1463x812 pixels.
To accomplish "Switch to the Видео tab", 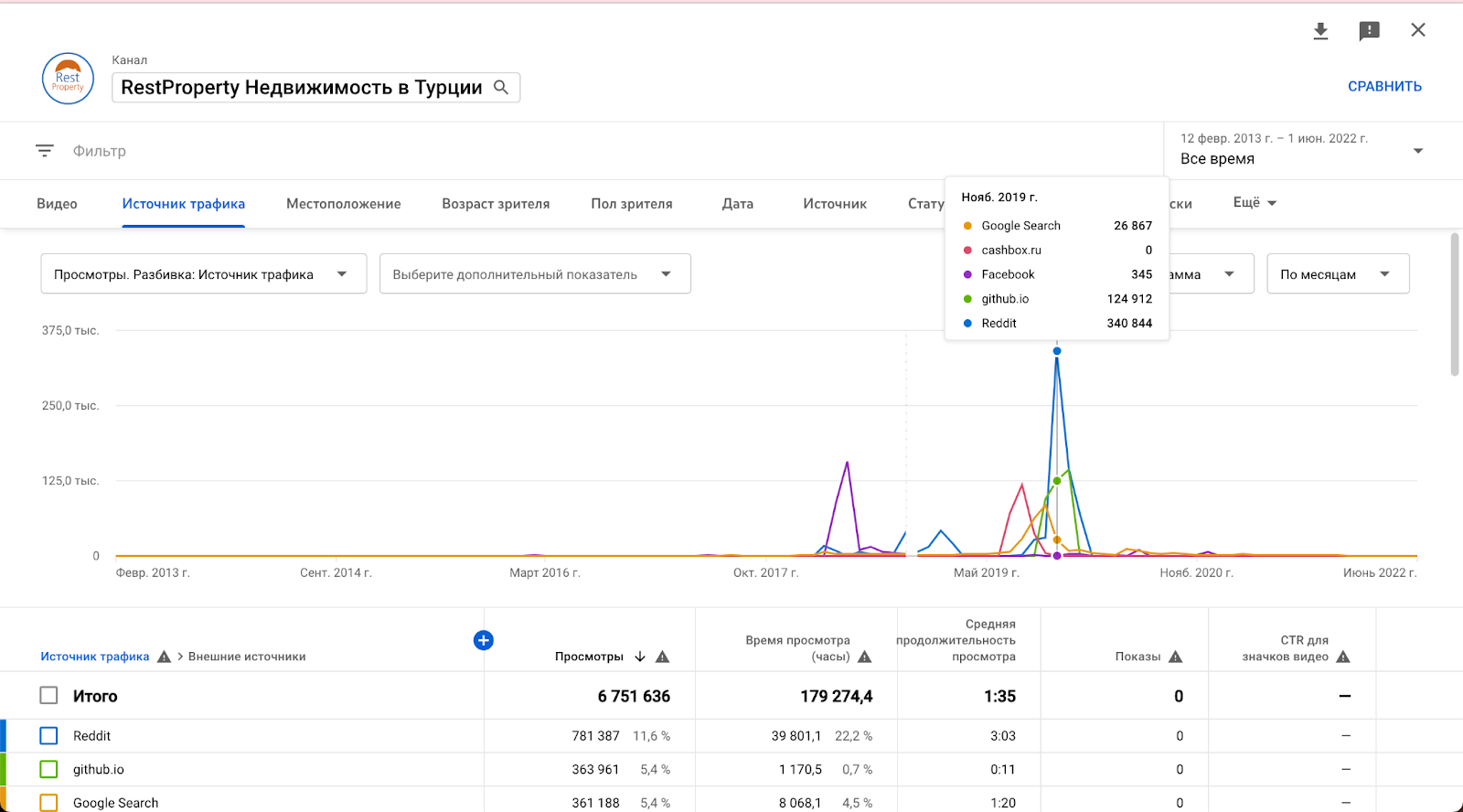I will click(57, 204).
